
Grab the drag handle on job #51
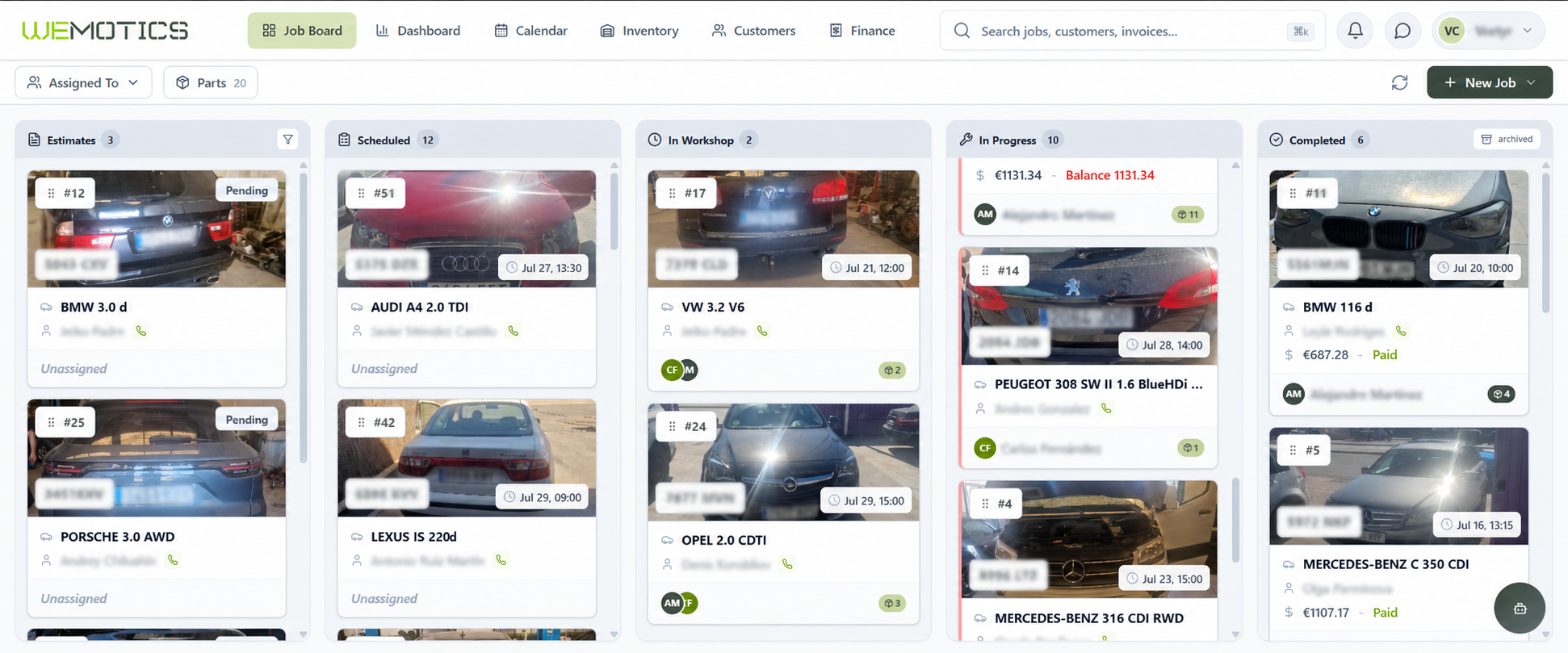coord(361,193)
